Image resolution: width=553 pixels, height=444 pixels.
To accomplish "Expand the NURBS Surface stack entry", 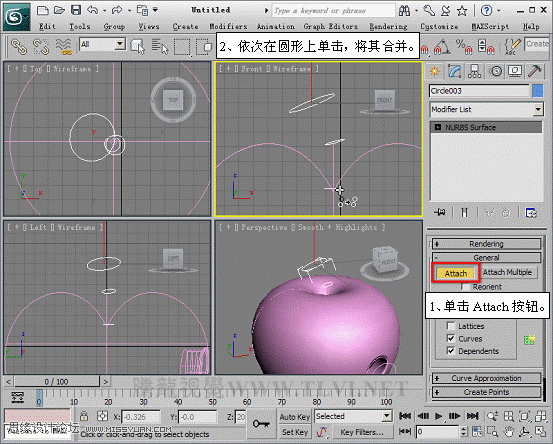I will 438,127.
